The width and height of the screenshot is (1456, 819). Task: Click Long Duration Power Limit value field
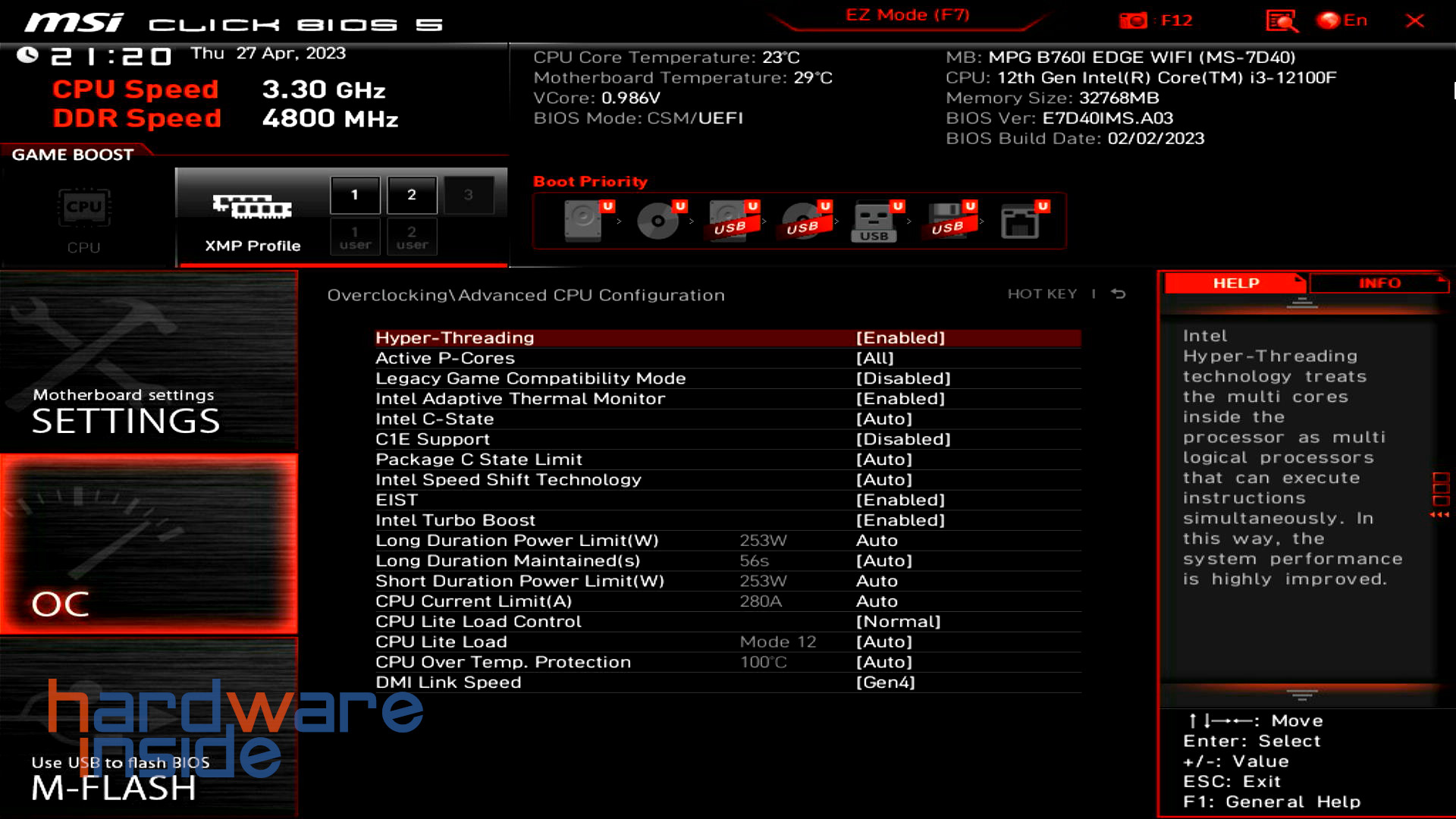(x=877, y=541)
